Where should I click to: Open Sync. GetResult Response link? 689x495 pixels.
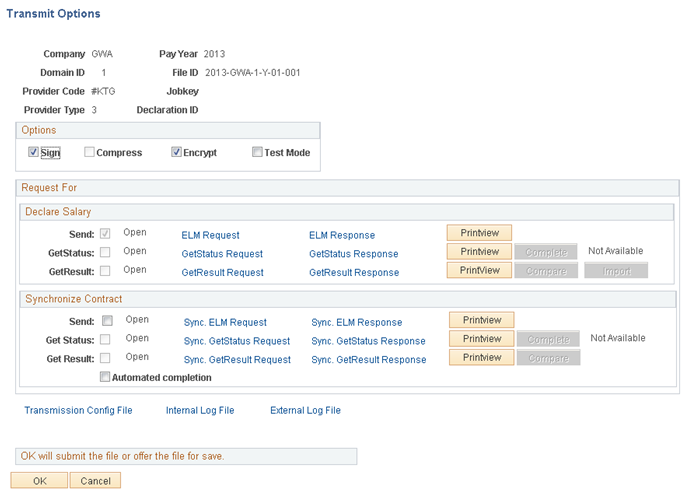point(369,360)
